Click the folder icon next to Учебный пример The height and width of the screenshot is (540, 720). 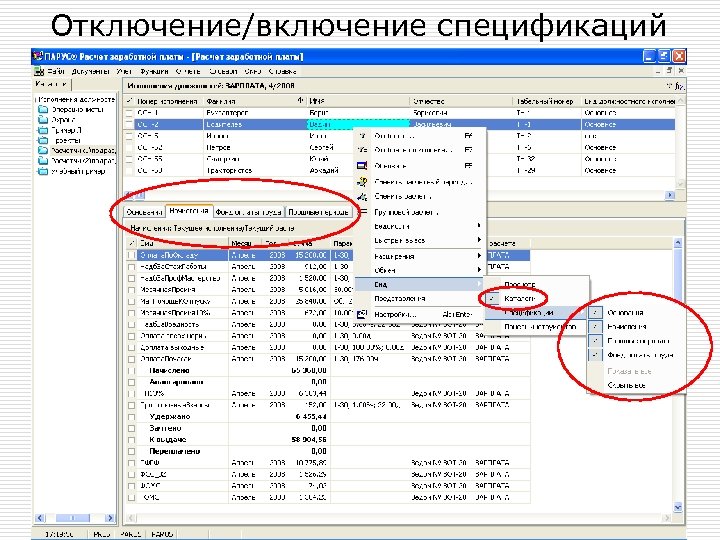pyautogui.click(x=43, y=171)
